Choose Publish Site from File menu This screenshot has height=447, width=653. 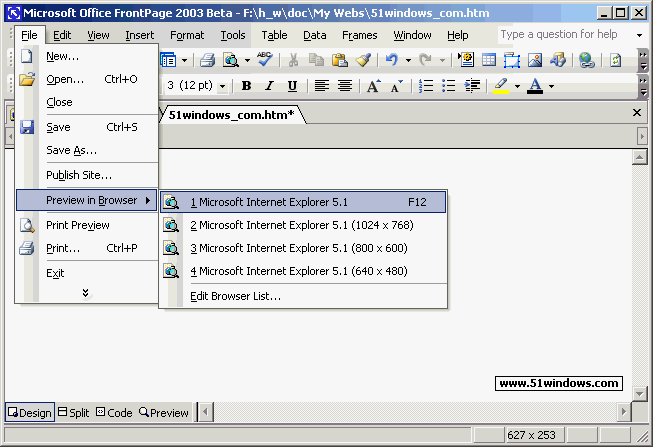[79, 175]
